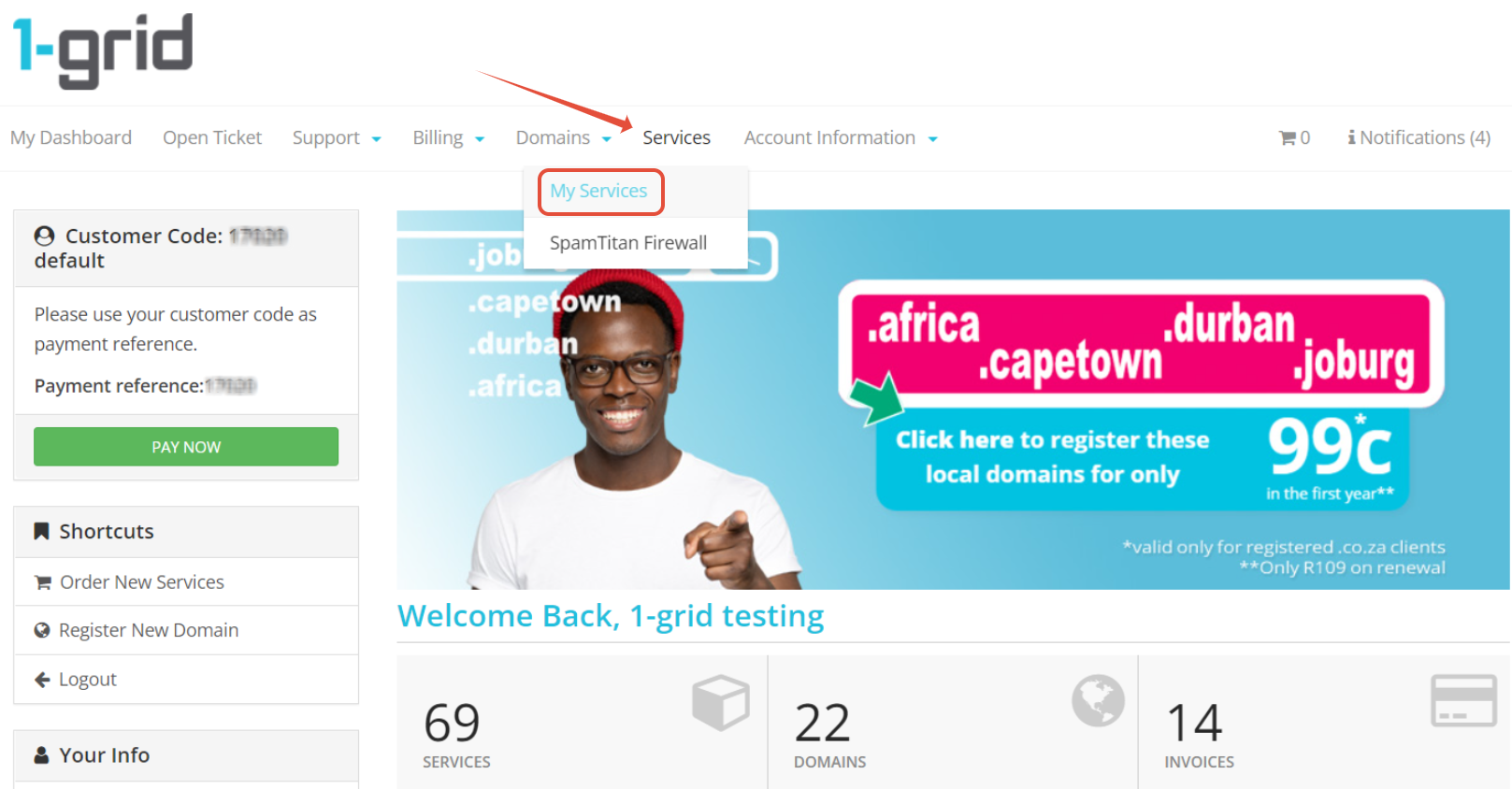Click the invoices credit card icon
Viewport: 1512px width, 789px height.
click(1463, 700)
